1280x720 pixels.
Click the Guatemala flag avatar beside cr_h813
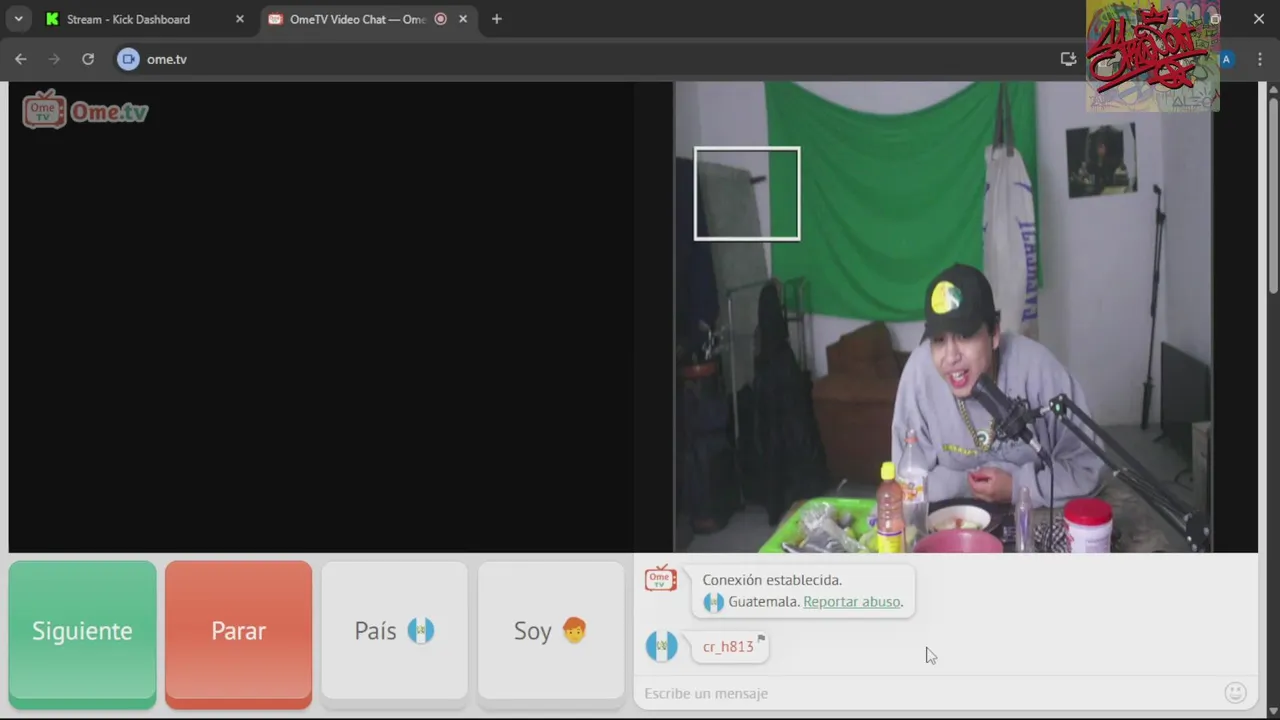661,646
